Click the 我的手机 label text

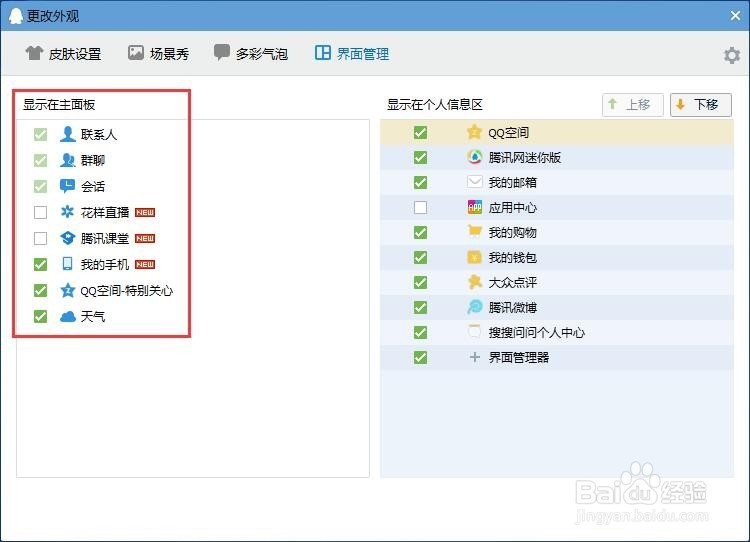pyautogui.click(x=105, y=264)
